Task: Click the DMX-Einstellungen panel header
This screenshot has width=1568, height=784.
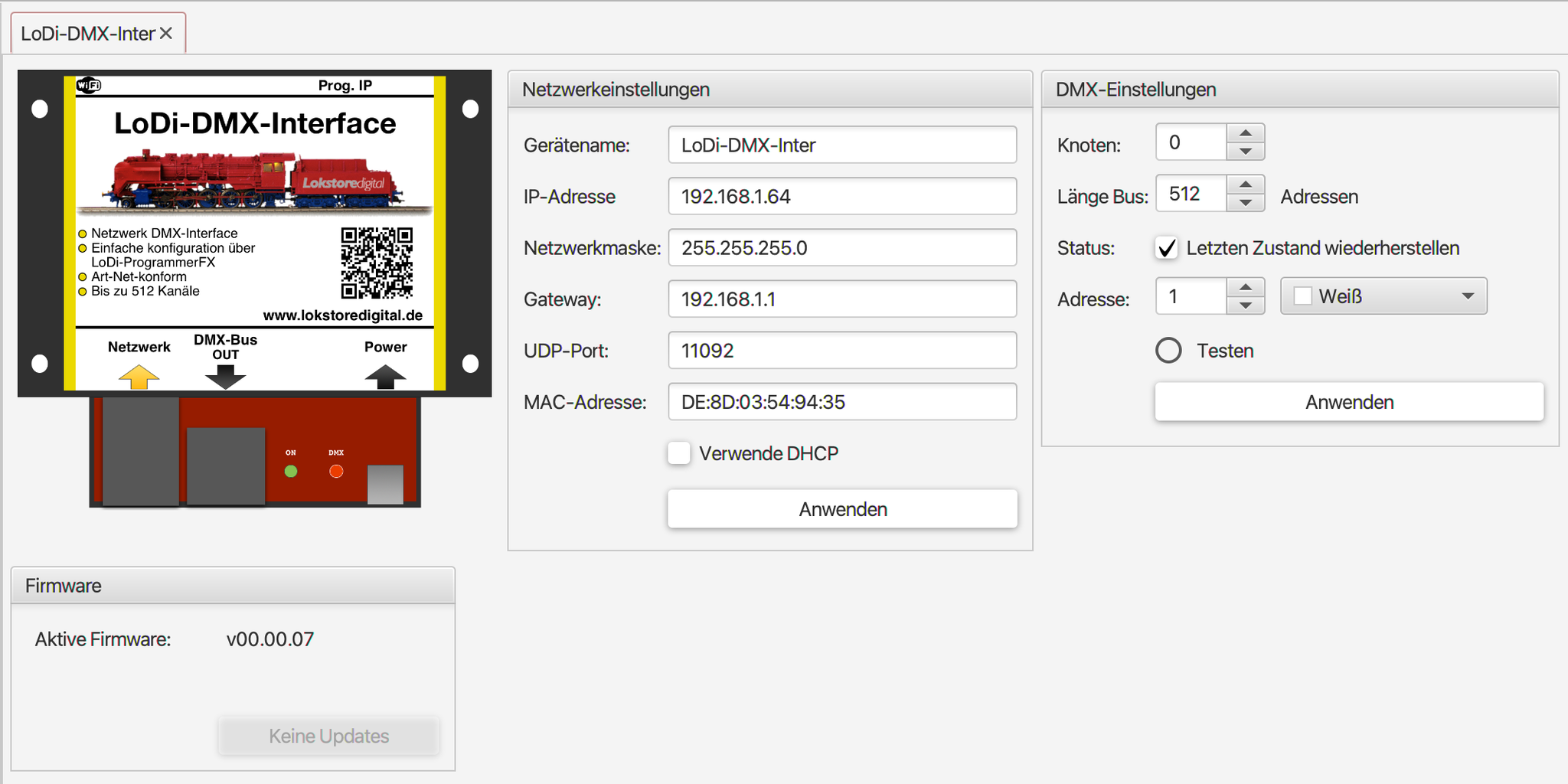Action: pyautogui.click(x=1300, y=90)
